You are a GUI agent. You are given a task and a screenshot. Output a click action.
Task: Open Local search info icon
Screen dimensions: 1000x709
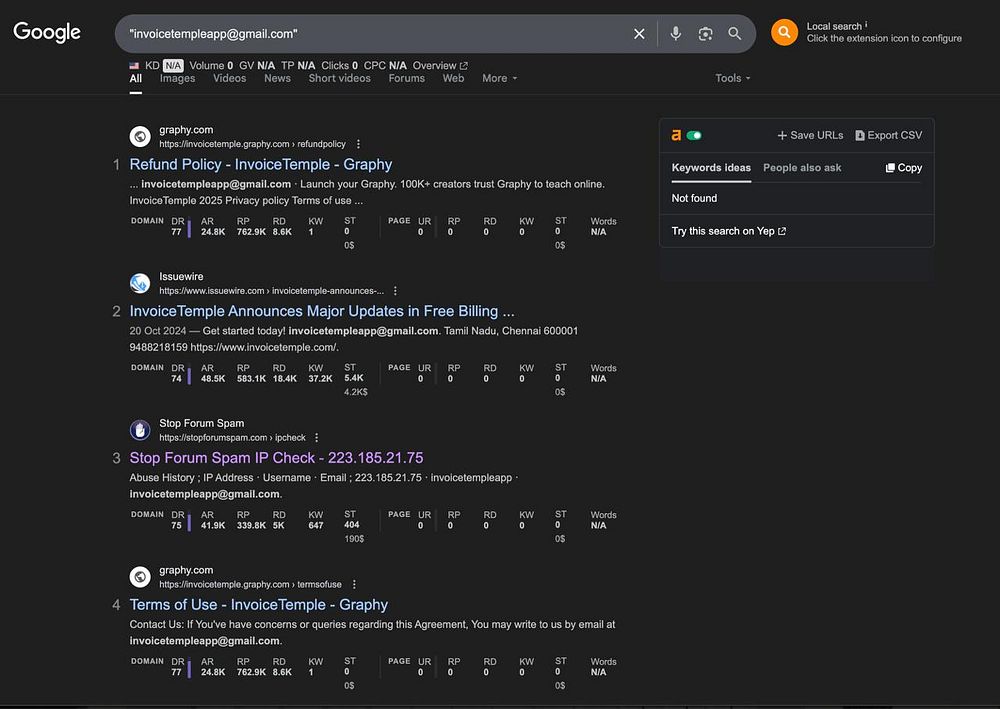click(866, 25)
